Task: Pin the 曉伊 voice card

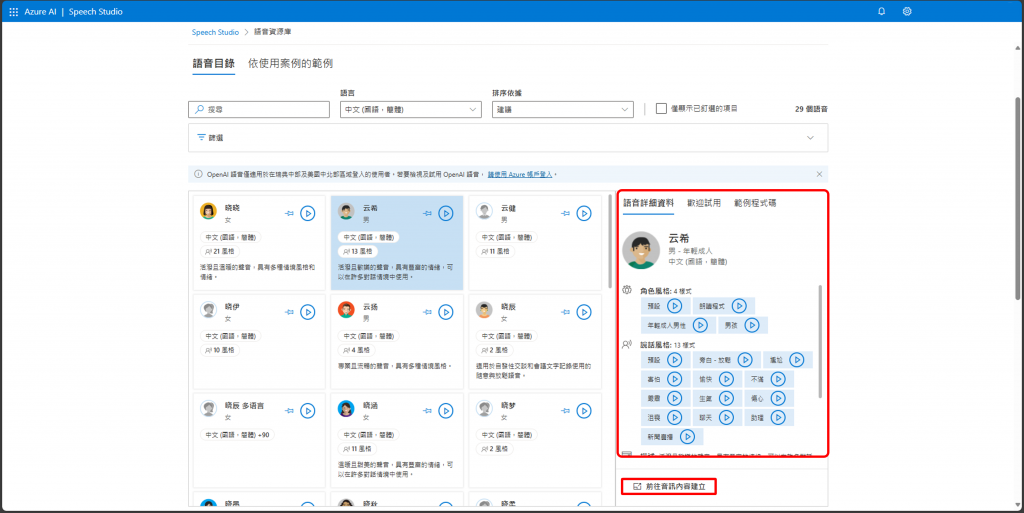Action: 289,312
